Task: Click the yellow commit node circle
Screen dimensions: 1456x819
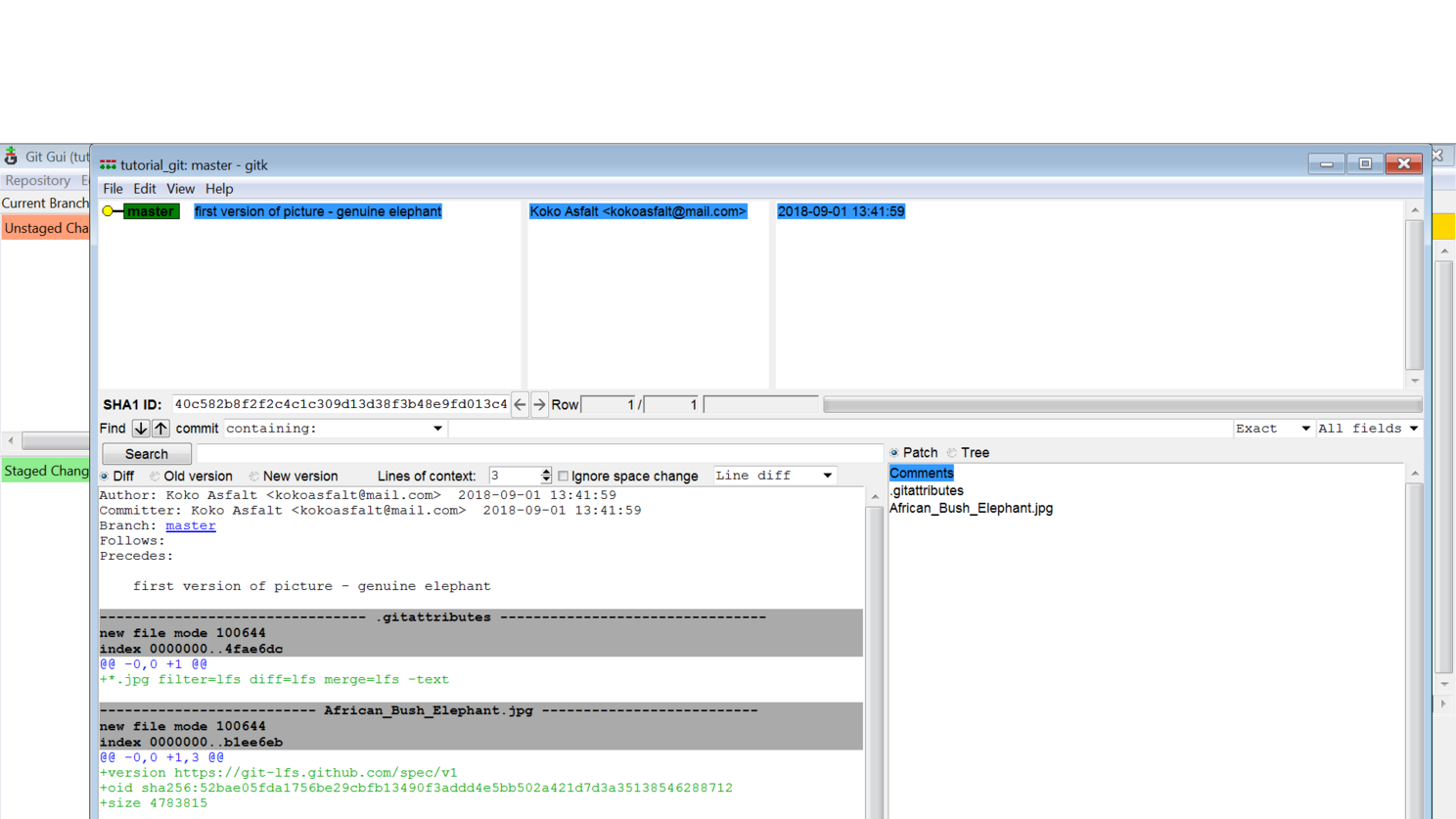Action: (108, 211)
